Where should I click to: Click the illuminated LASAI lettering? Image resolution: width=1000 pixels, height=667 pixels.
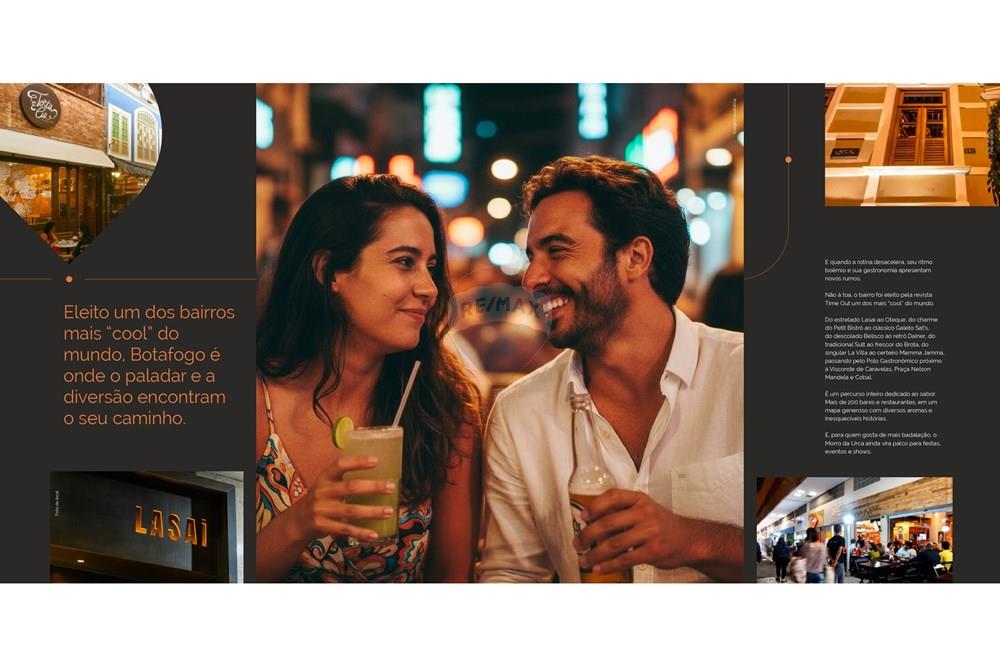170,525
